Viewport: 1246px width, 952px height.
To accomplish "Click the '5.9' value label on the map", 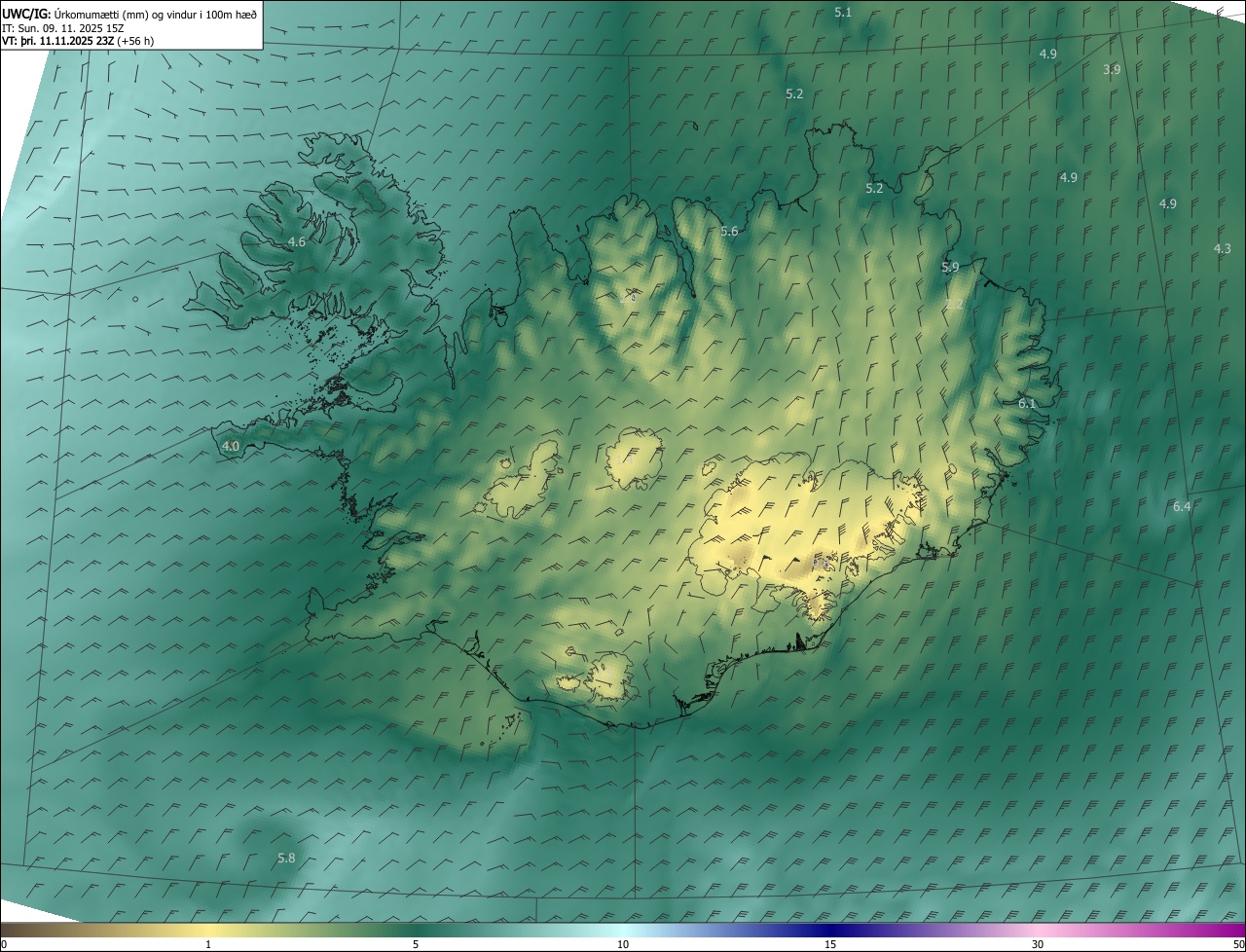I will [x=950, y=267].
